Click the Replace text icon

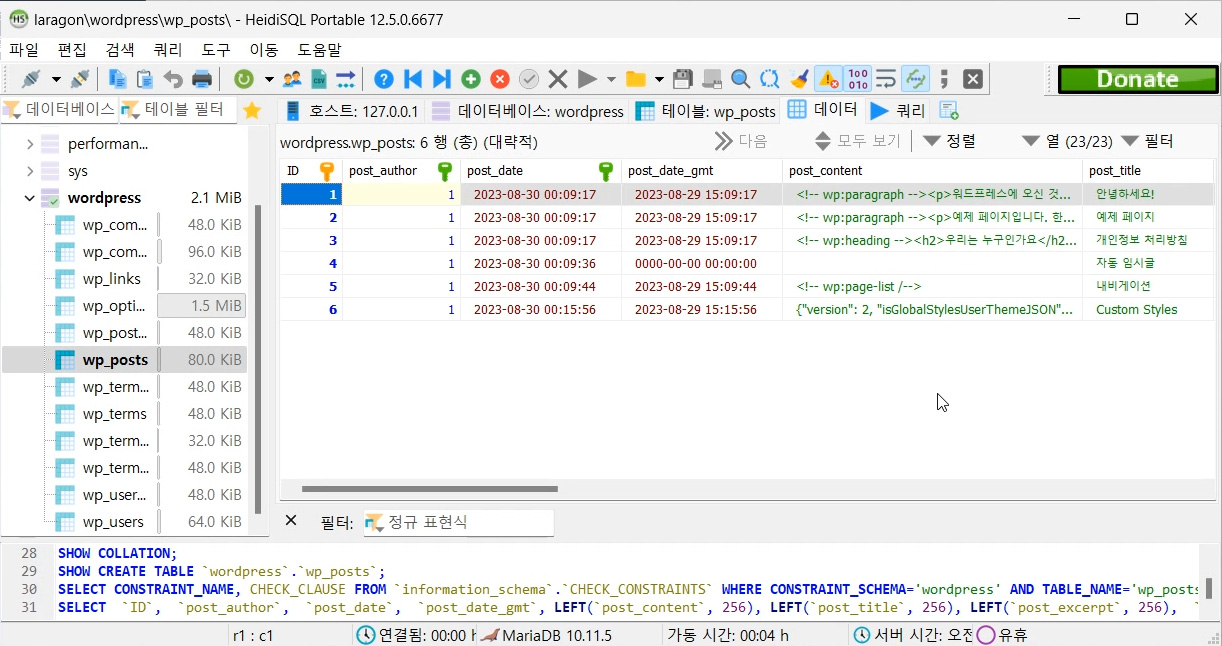click(770, 79)
